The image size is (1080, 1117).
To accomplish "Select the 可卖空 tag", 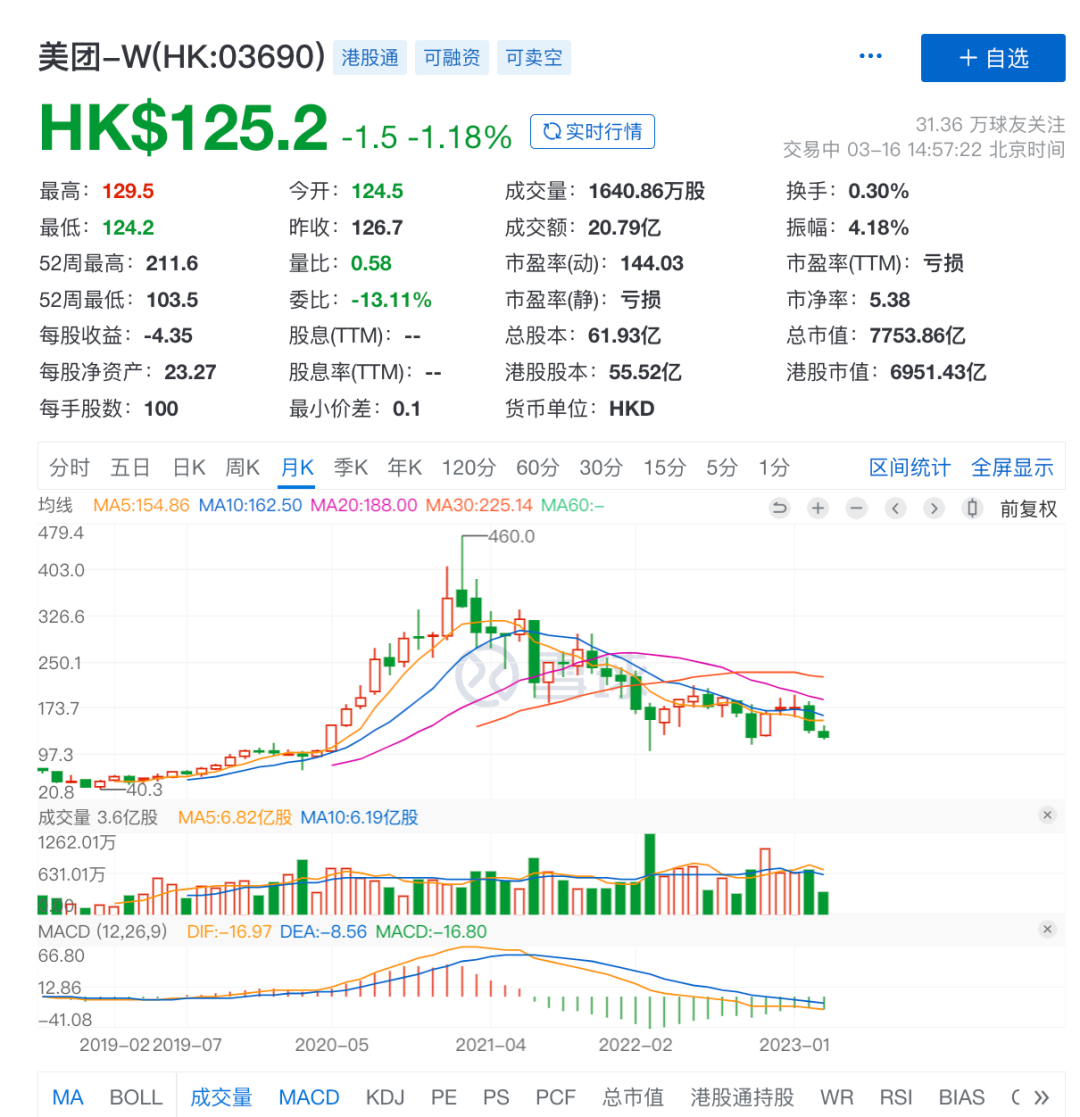I will [x=534, y=58].
